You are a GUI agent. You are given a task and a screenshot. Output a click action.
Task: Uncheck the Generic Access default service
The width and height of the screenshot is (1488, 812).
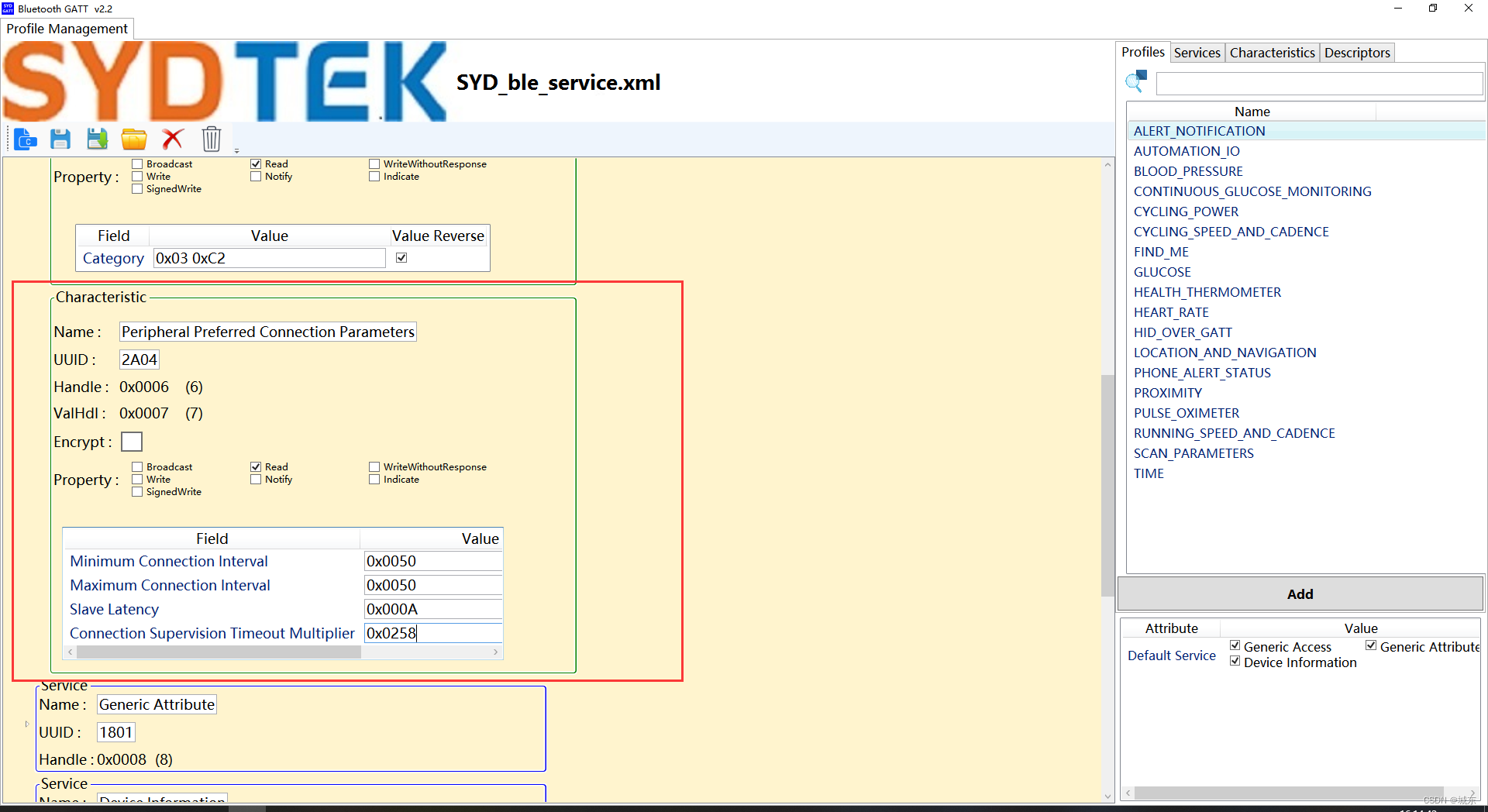click(1235, 645)
